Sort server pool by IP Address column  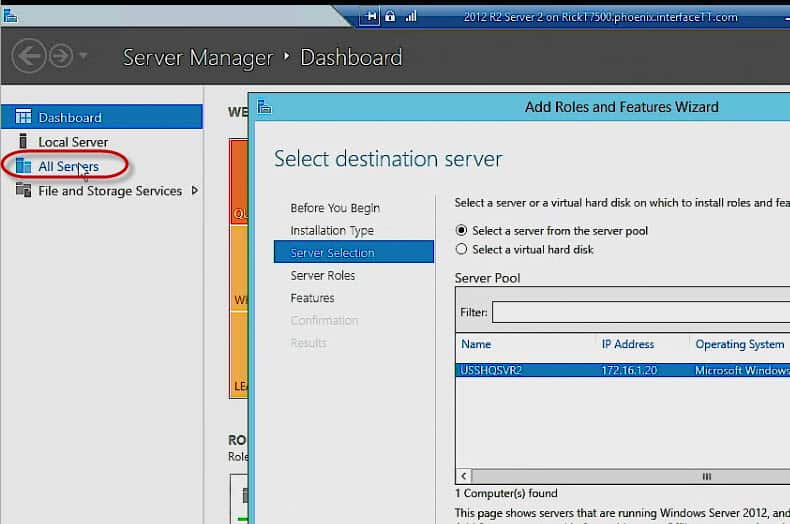628,344
